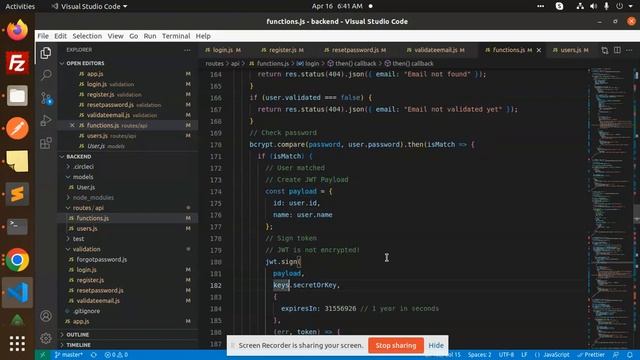Screen dimensions: 640x360
Task: Open Google Chrome from the dock
Action: [17, 260]
